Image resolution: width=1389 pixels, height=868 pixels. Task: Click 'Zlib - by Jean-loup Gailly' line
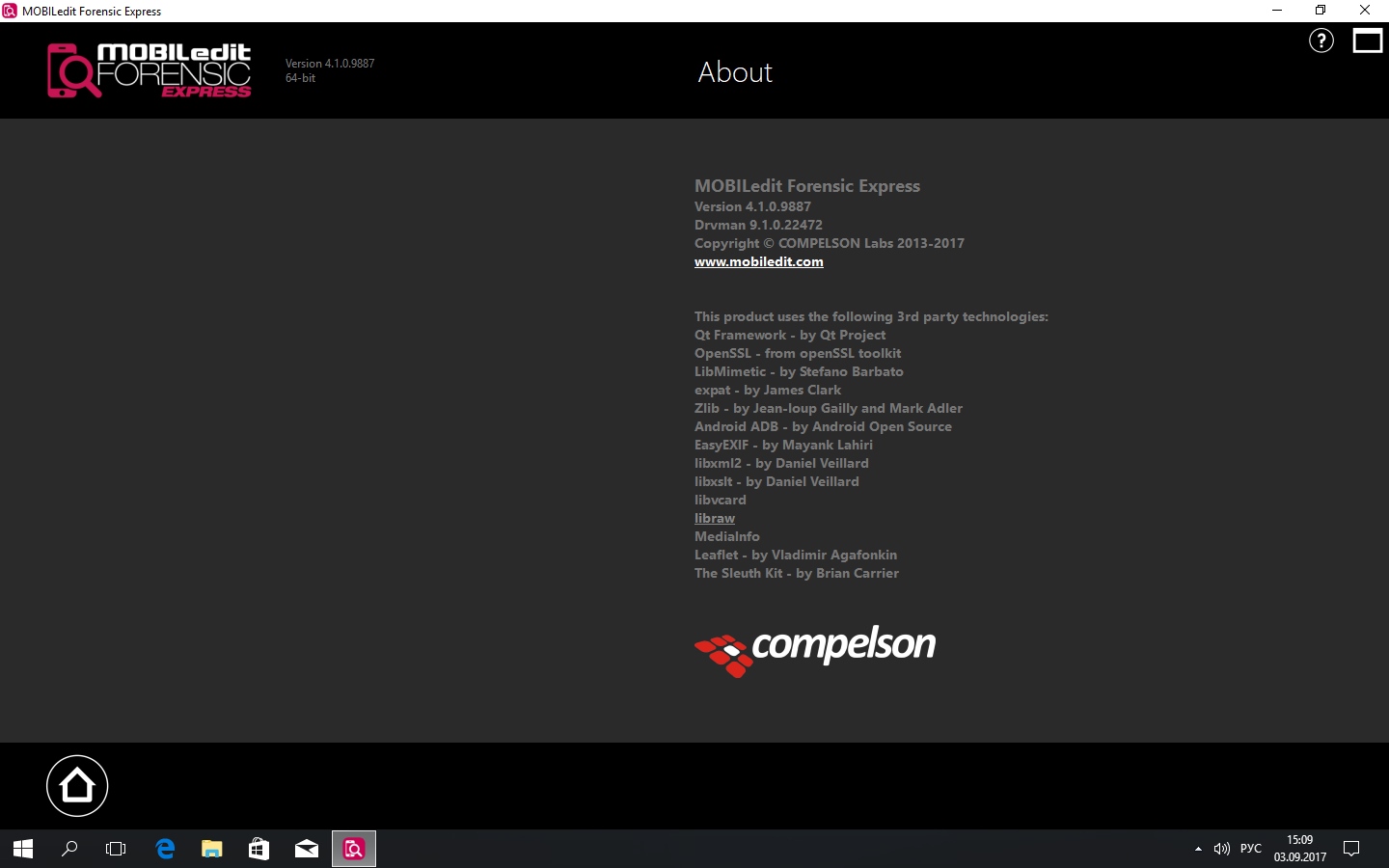tap(829, 408)
